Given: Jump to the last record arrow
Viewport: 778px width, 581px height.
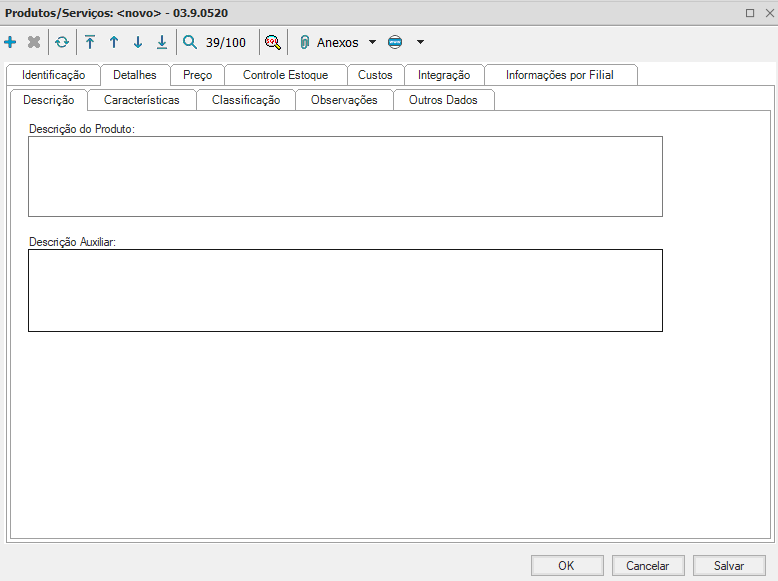Looking at the screenshot, I should pyautogui.click(x=162, y=42).
